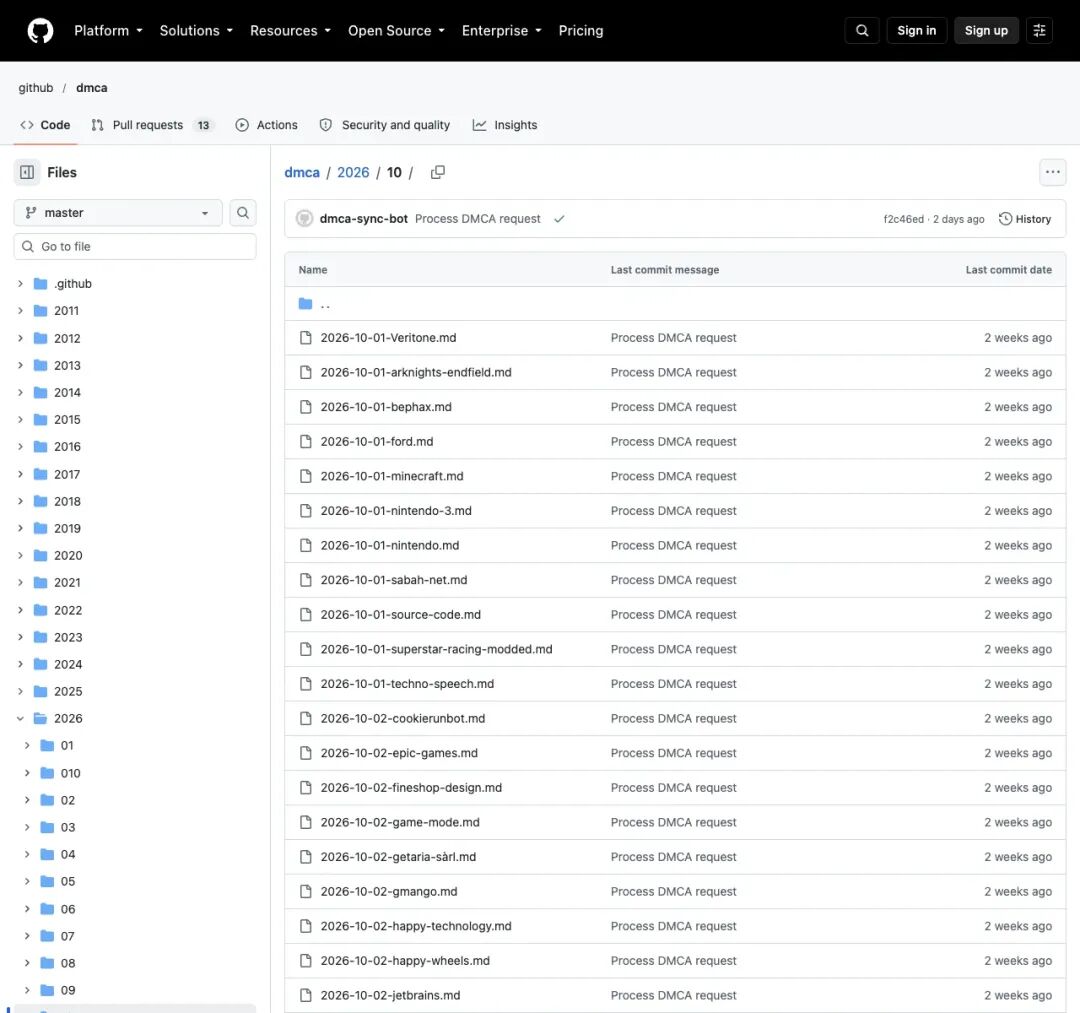Click the Go to file input
Screen dimensions: 1080x1013
tap(135, 247)
